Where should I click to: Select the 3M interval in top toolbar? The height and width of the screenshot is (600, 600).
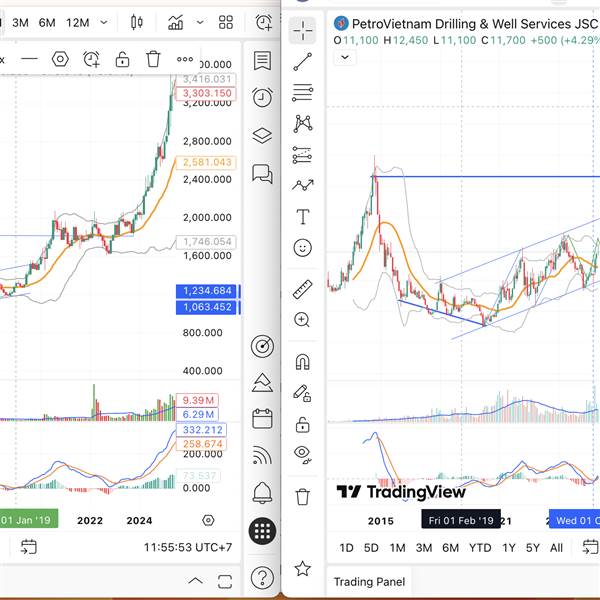tap(20, 23)
